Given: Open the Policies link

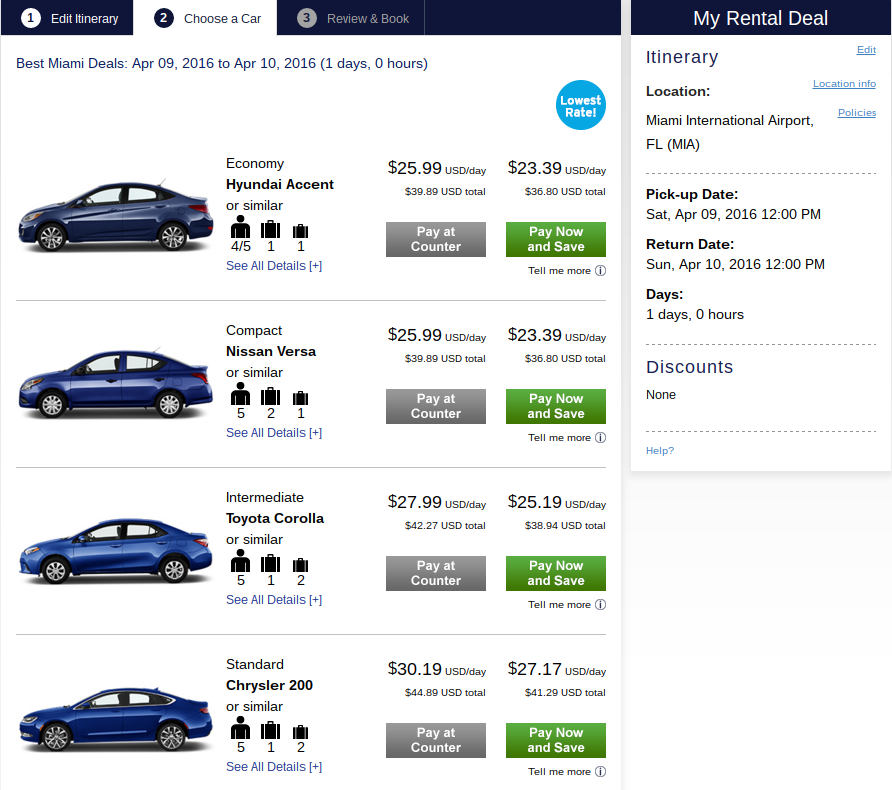Looking at the screenshot, I should tap(857, 113).
